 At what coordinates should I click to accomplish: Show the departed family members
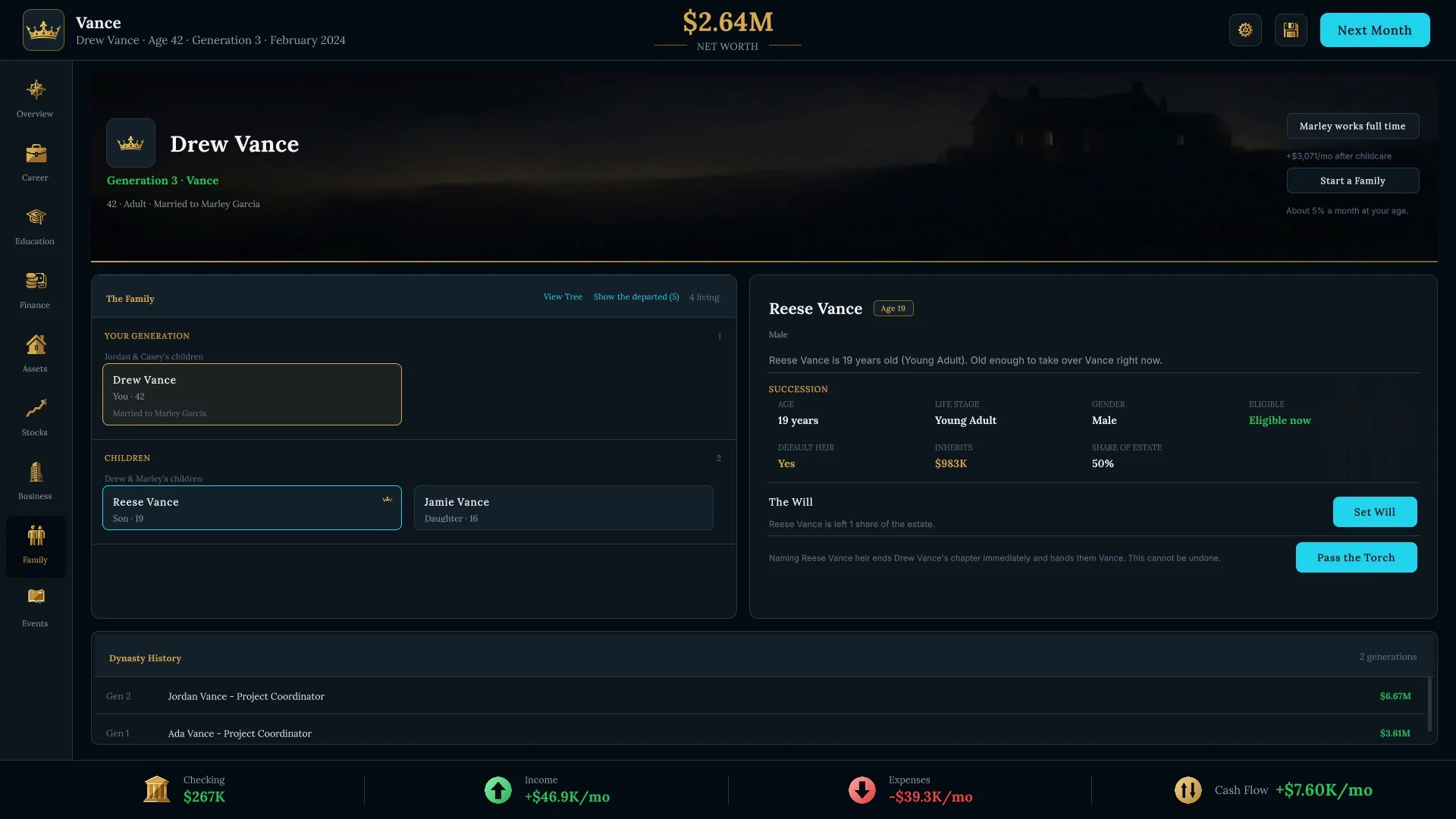pos(636,297)
